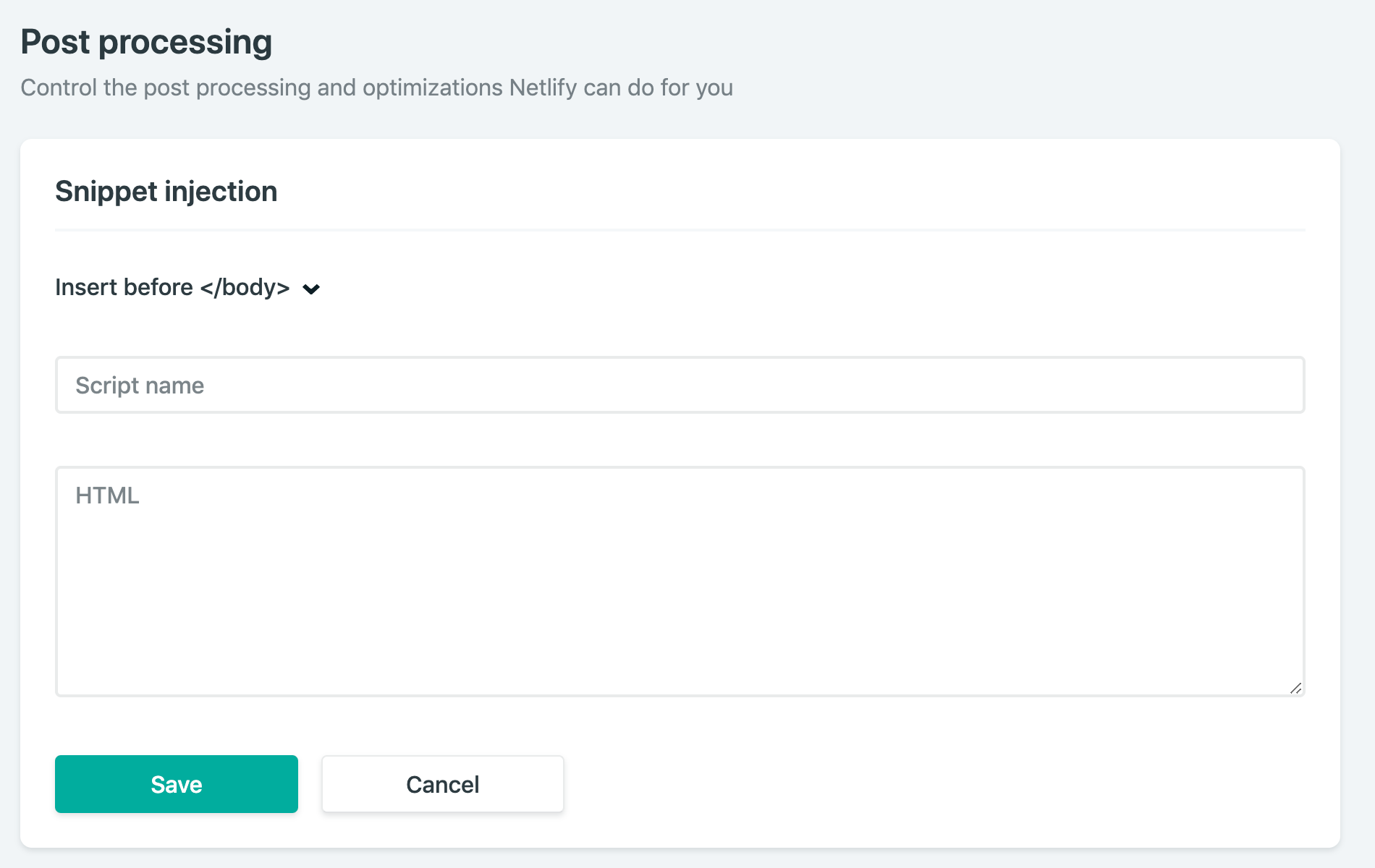Click the Cancel button
The height and width of the screenshot is (868, 1375).
click(x=442, y=784)
